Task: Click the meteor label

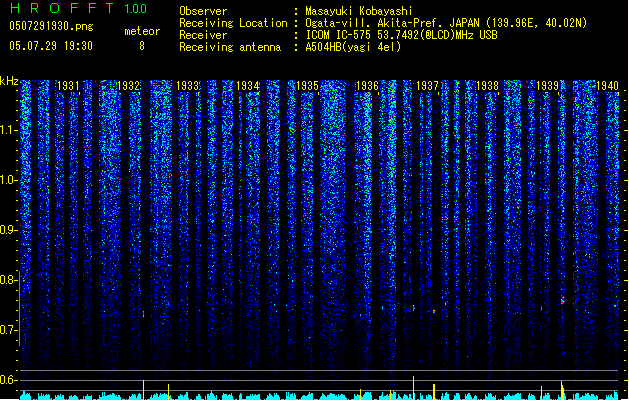Action: [x=142, y=31]
